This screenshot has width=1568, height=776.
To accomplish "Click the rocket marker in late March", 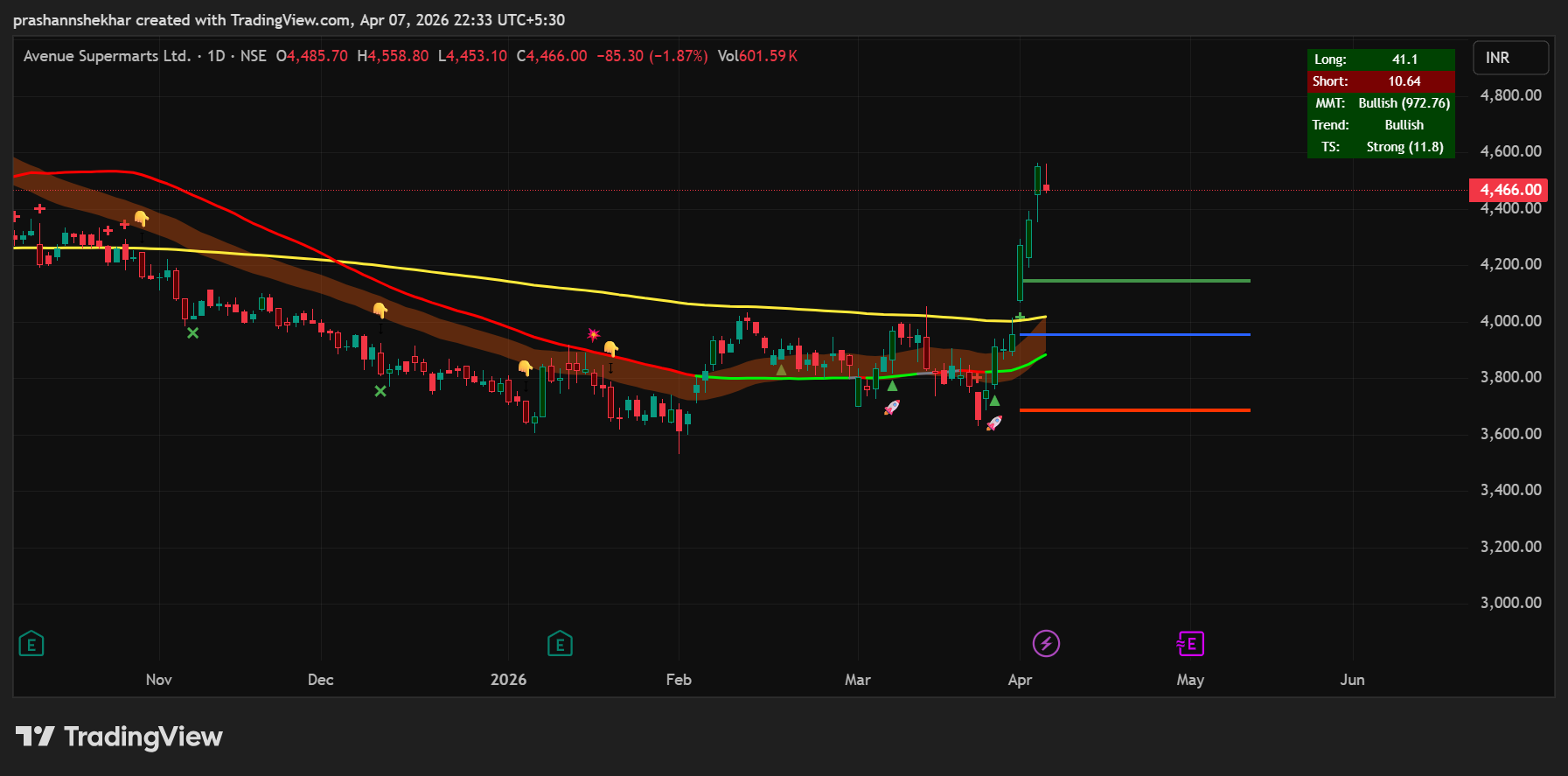I will [994, 423].
